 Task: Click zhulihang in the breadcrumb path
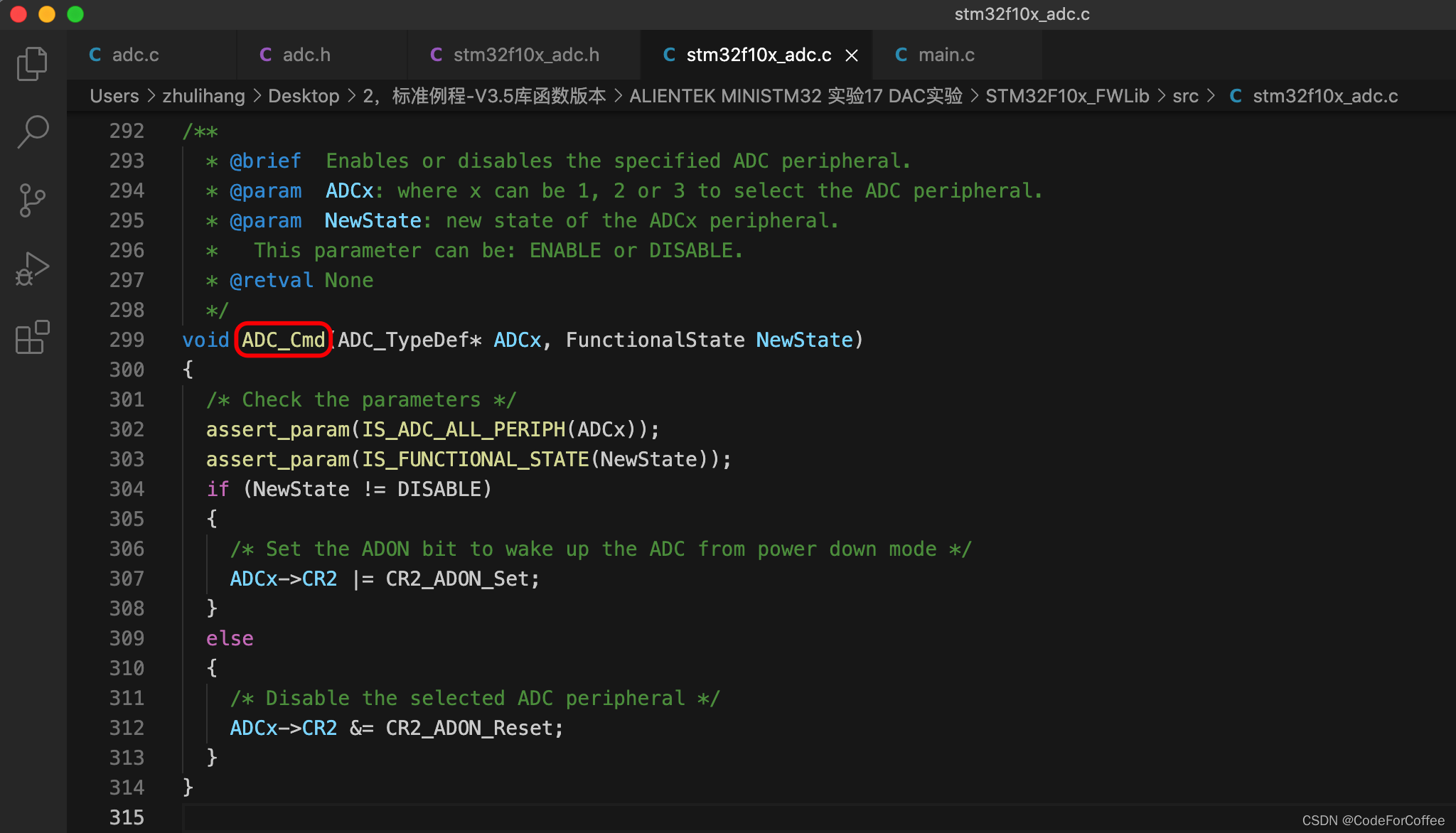pos(204,96)
